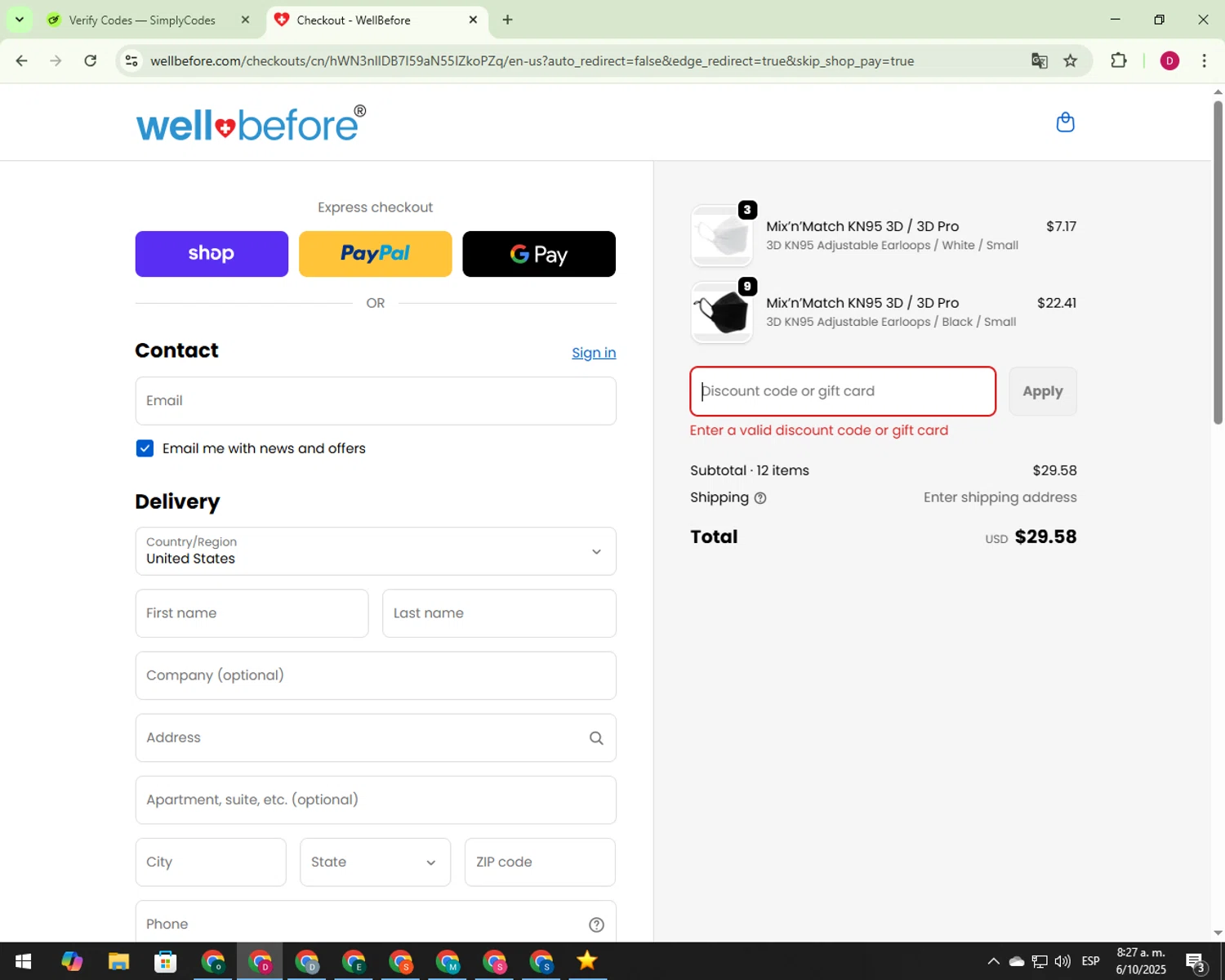Open the browser extensions puzzle icon
Screen dimensions: 1225x980
pos(1119,60)
